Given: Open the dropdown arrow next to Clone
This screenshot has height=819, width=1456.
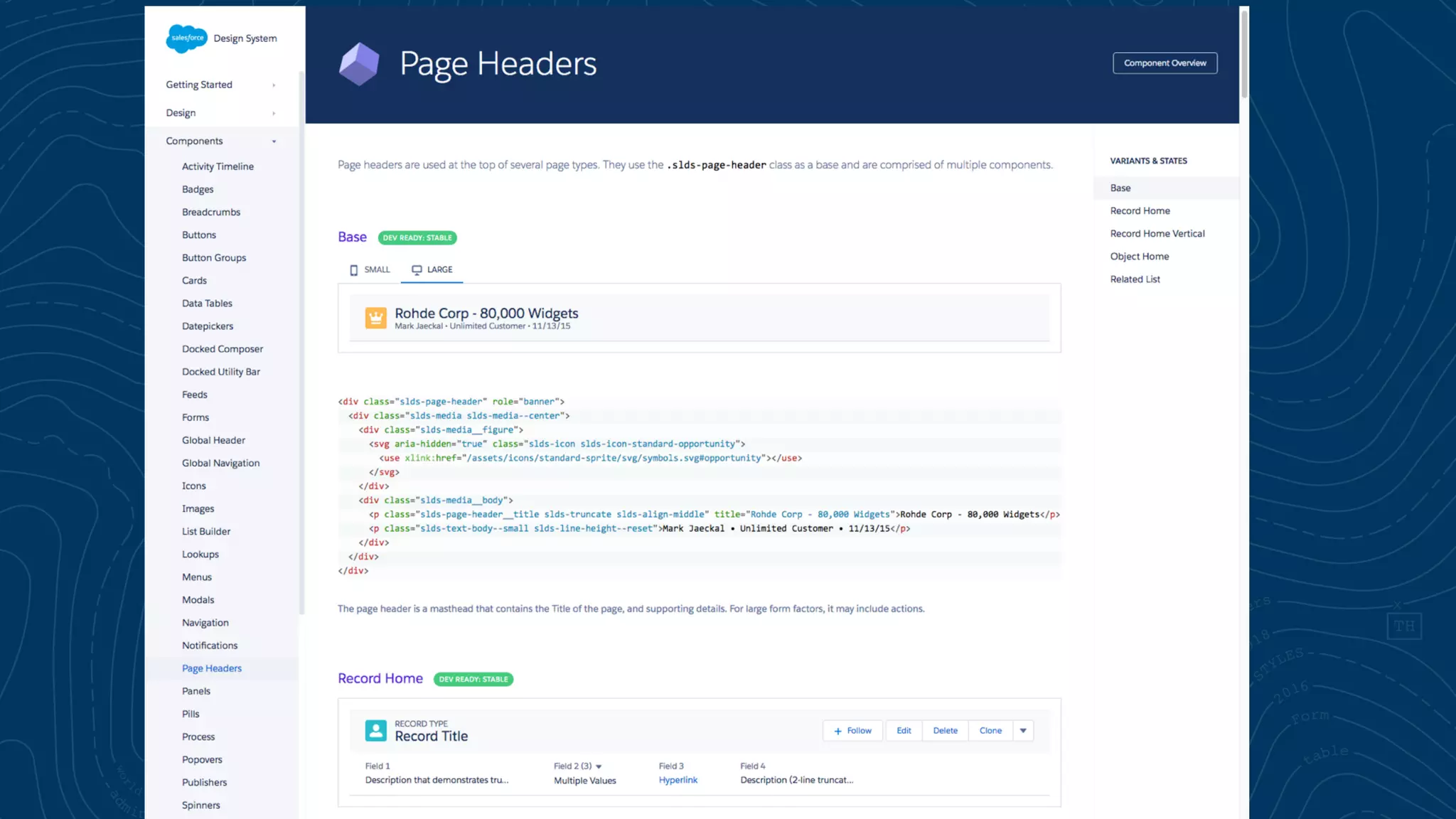Looking at the screenshot, I should 1023,731.
